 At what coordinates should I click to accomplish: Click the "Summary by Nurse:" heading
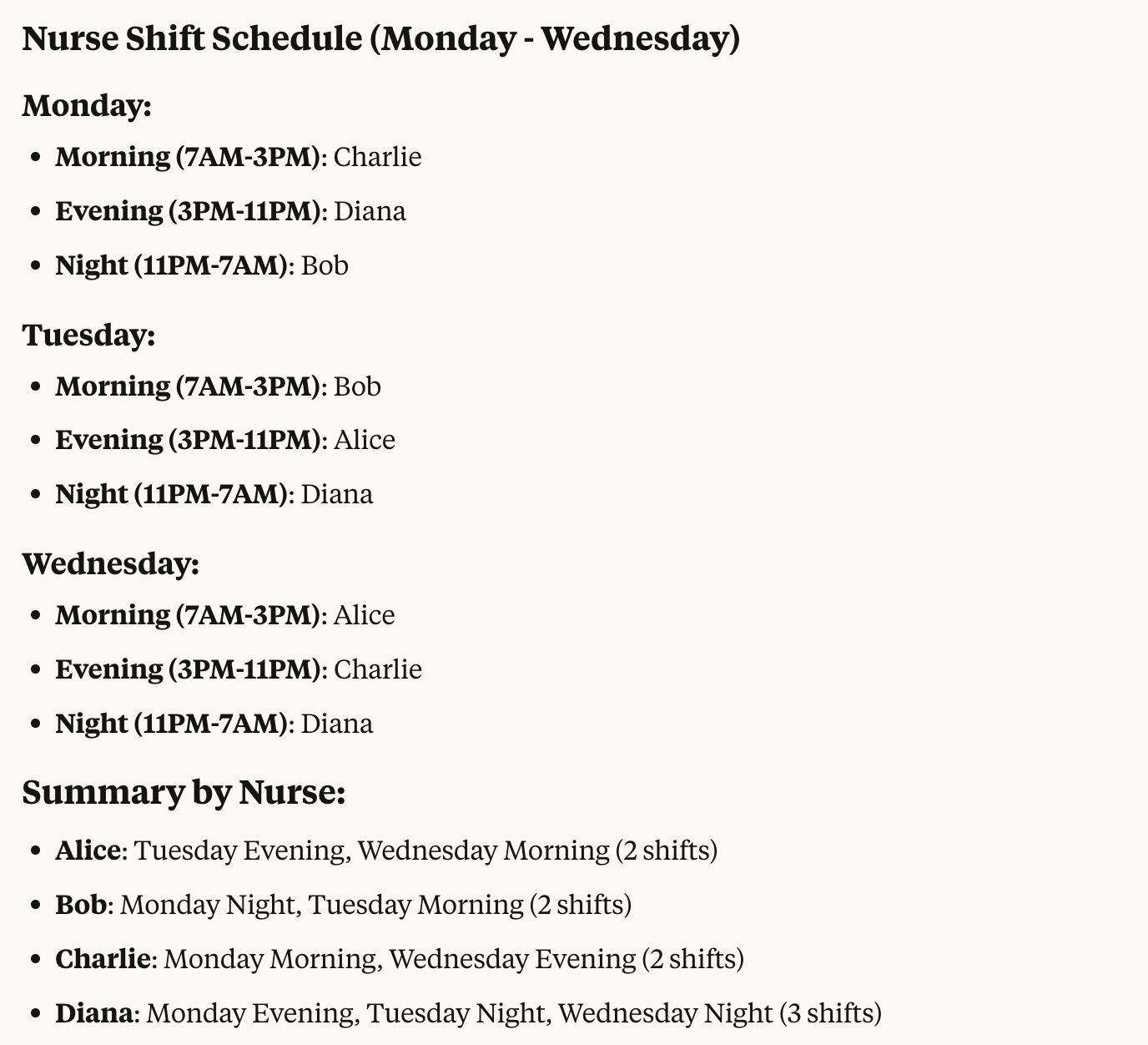[x=184, y=792]
